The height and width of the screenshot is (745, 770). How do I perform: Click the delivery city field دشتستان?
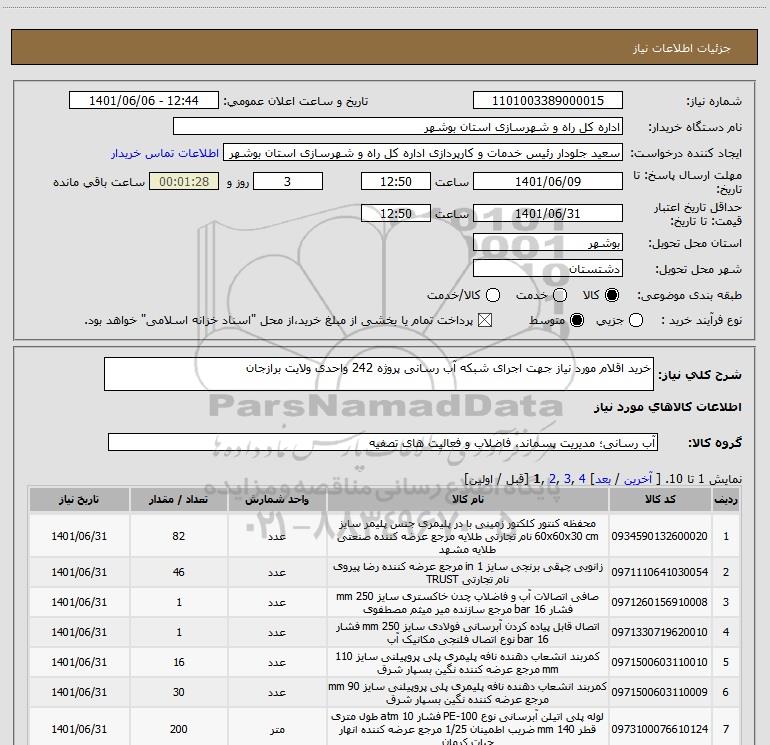(x=548, y=269)
